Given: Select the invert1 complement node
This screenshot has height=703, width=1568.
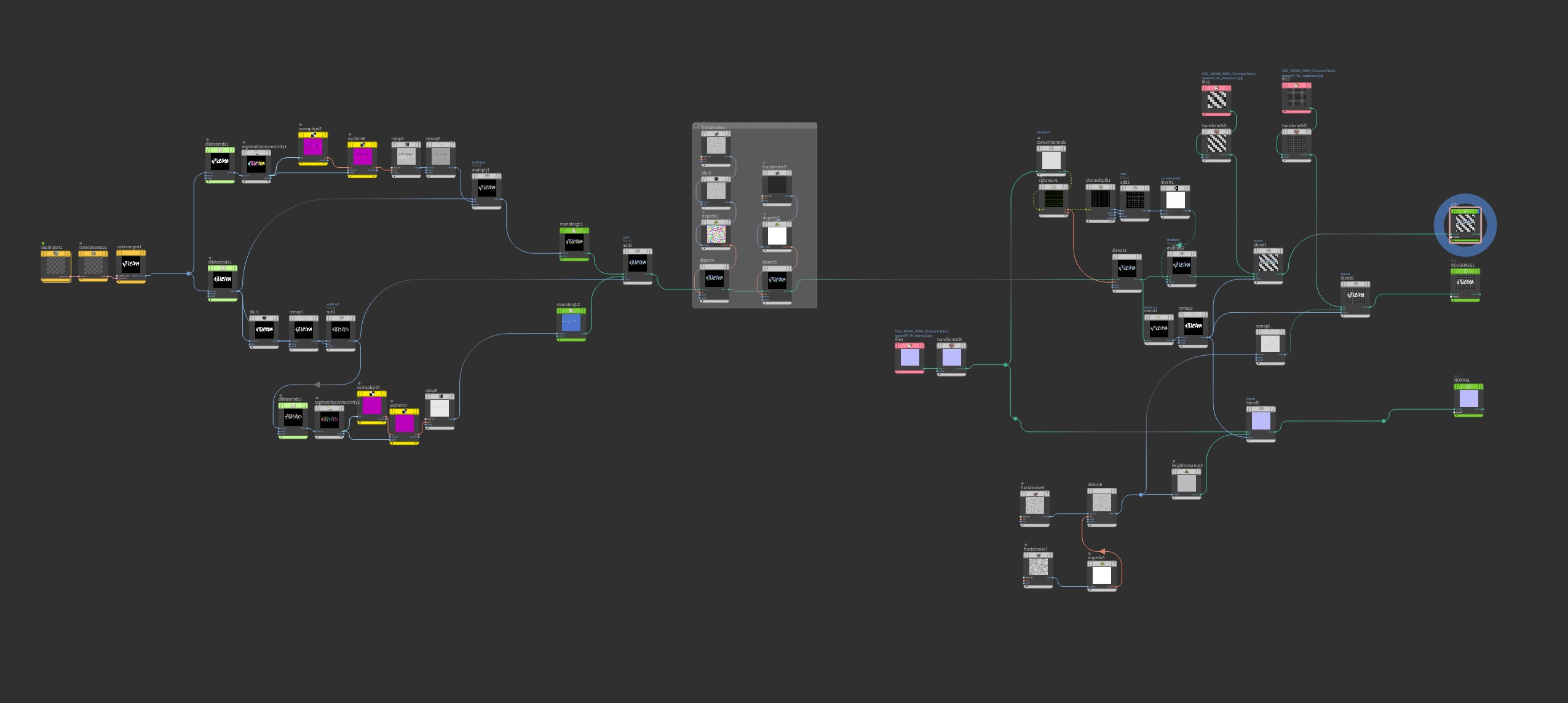Looking at the screenshot, I should (x=1176, y=202).
